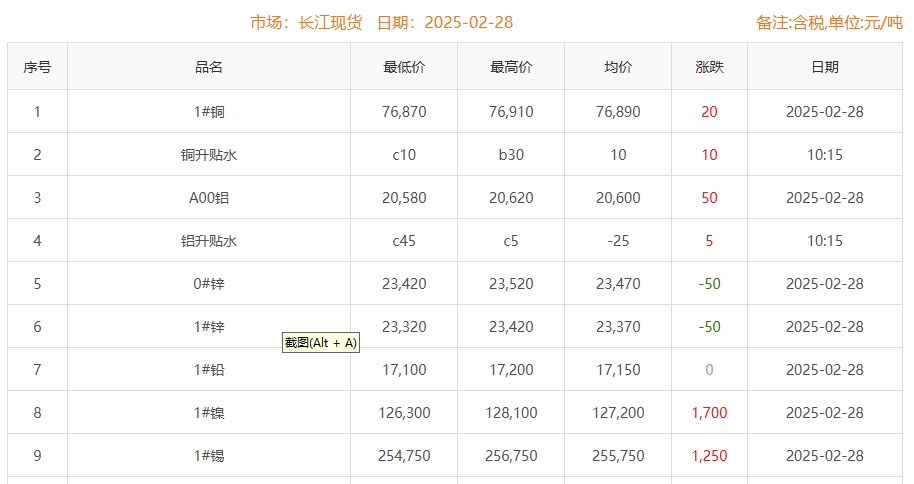This screenshot has width=914, height=484.
Task: Select the 1#铜 product name
Action: pyautogui.click(x=209, y=112)
